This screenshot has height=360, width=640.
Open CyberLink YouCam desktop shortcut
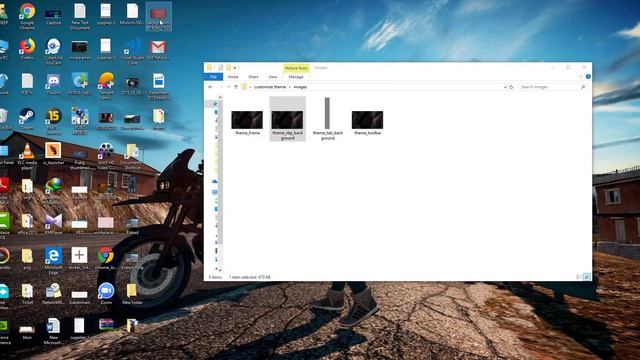(x=53, y=51)
